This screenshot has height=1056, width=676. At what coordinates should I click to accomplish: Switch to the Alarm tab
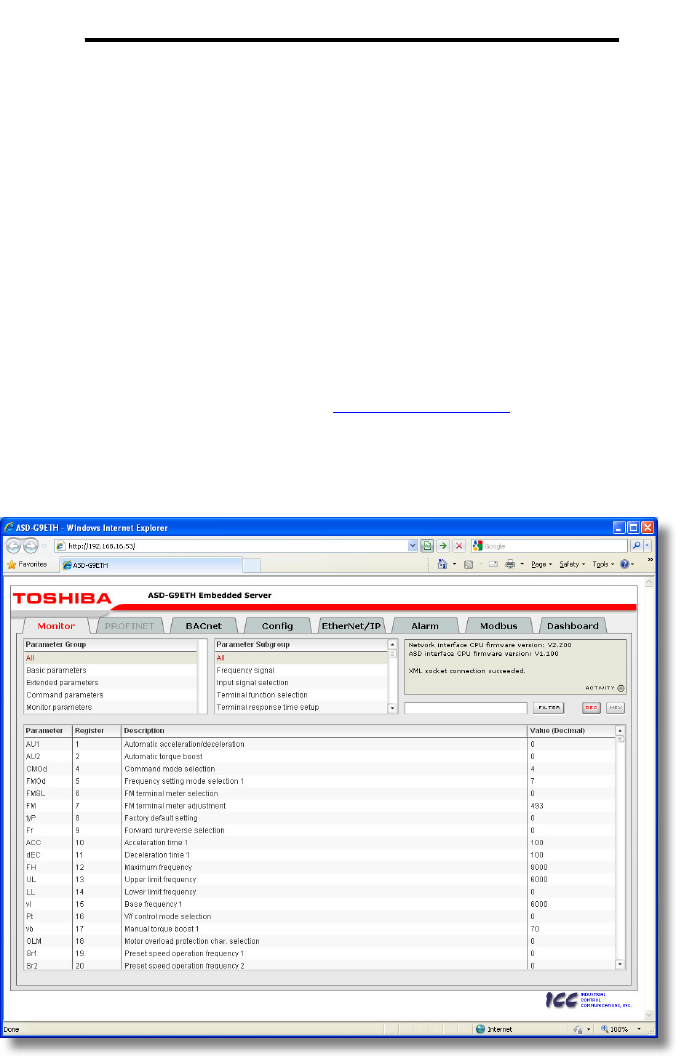pos(425,626)
